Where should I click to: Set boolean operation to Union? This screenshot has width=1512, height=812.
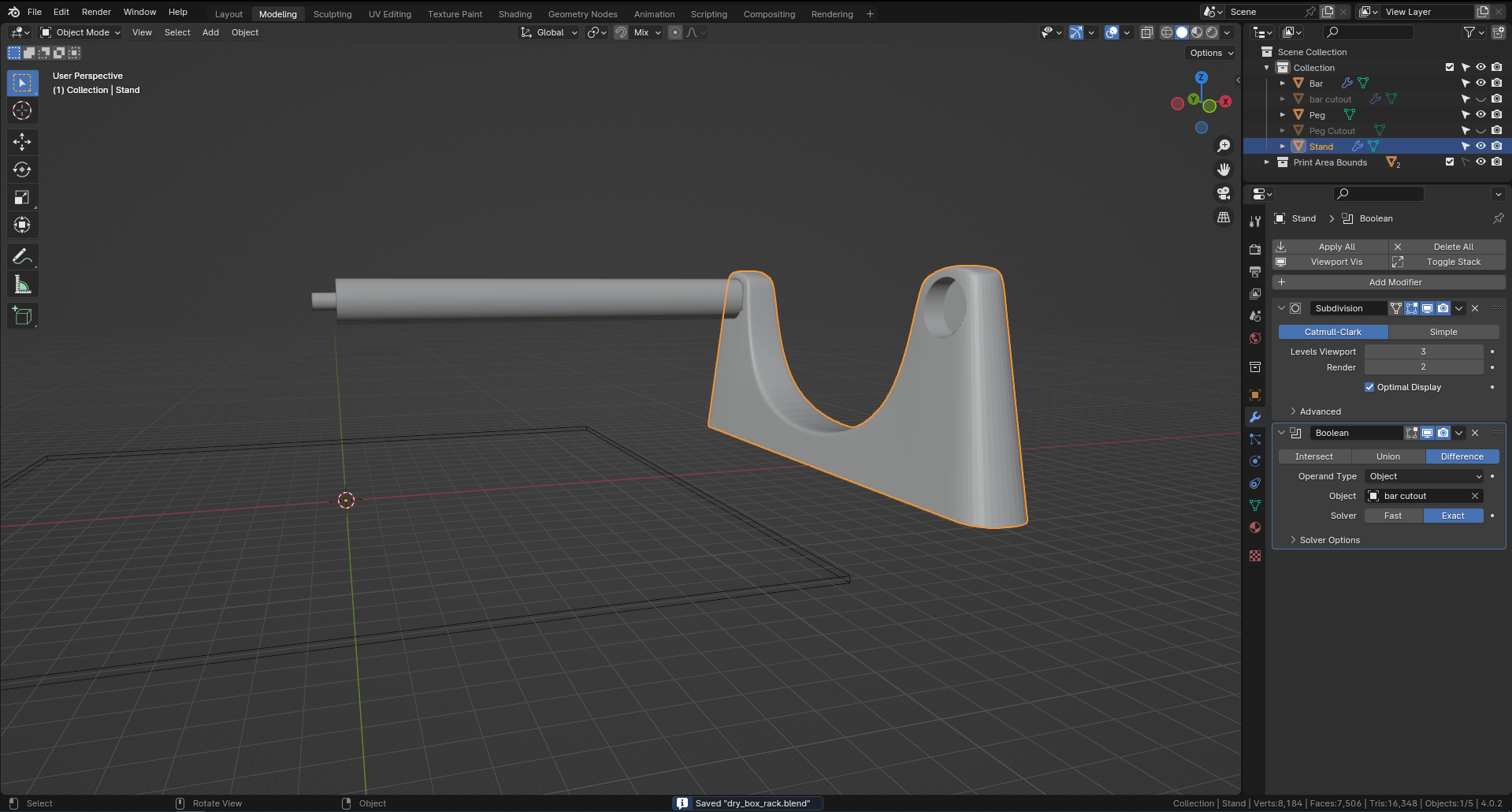(x=1388, y=456)
